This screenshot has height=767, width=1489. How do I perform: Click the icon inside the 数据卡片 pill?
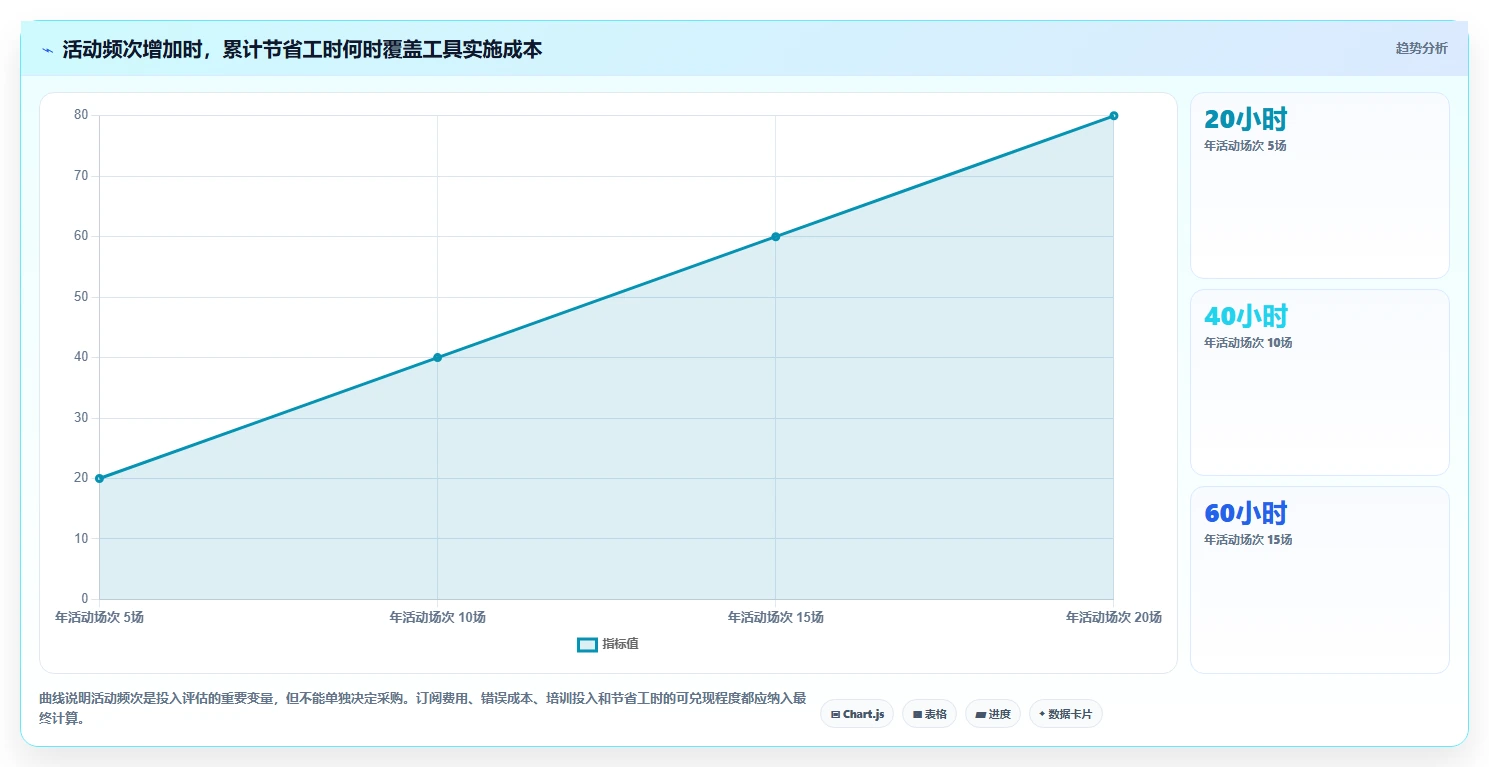coord(1042,714)
